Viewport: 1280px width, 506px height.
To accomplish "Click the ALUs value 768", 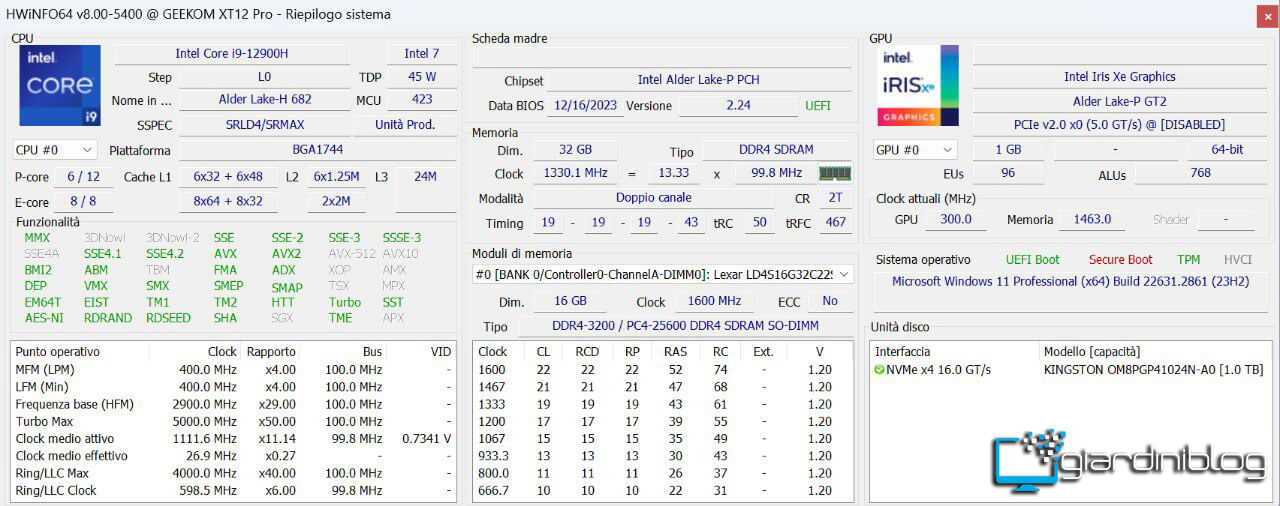I will [1200, 173].
